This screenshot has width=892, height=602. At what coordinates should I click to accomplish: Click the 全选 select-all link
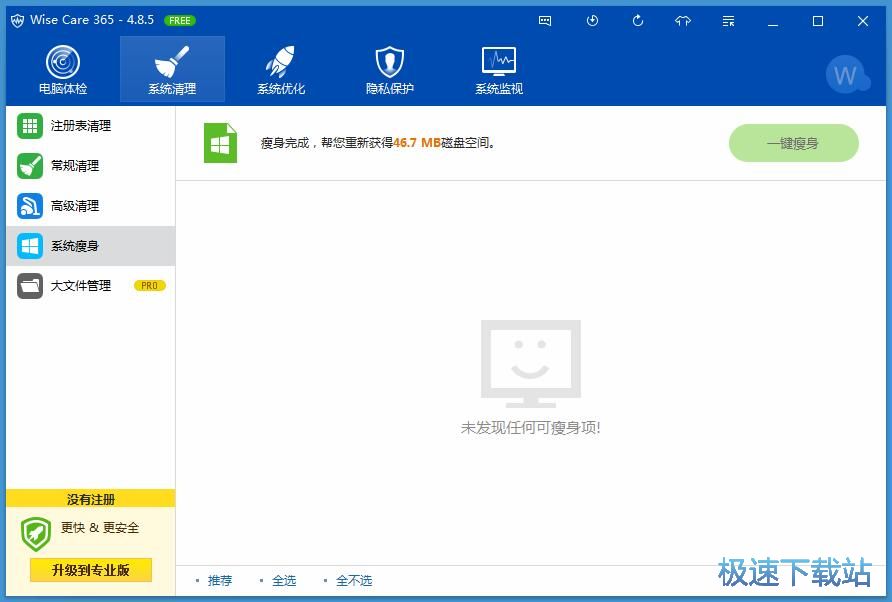click(x=284, y=580)
